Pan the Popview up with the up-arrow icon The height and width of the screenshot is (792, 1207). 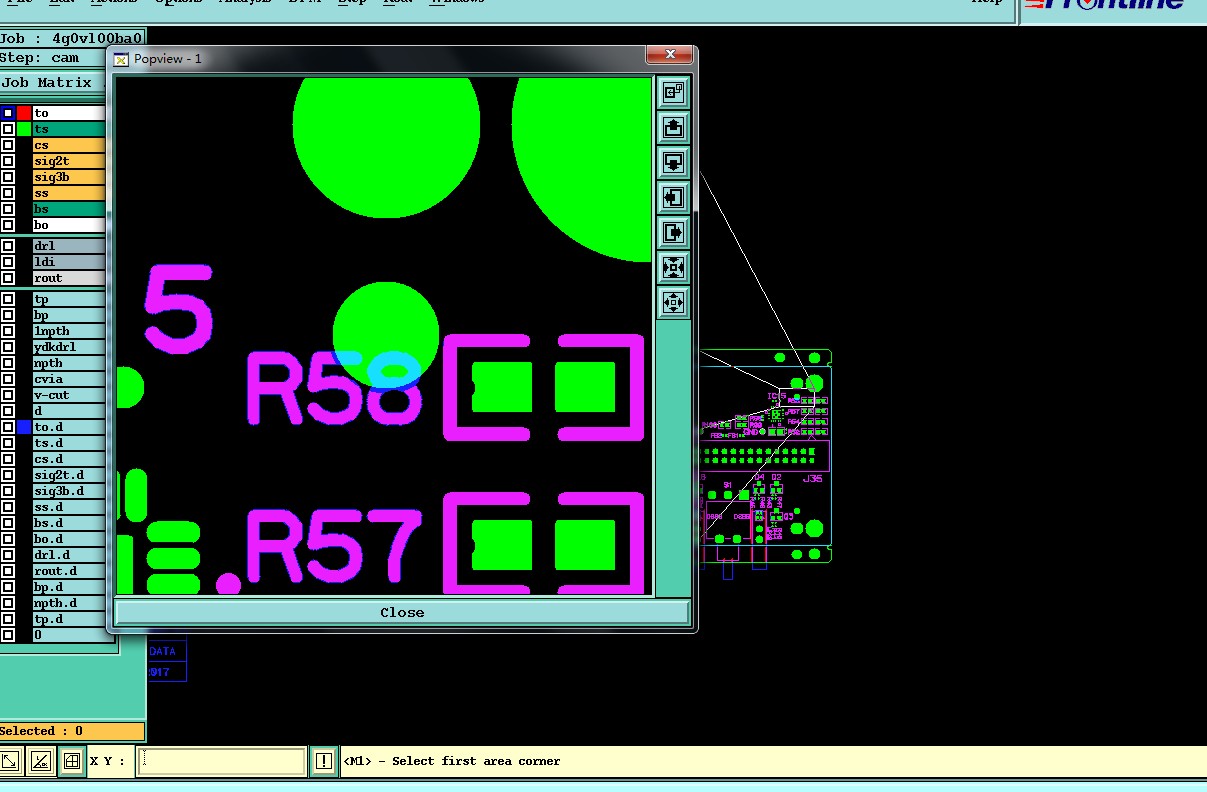coord(673,127)
